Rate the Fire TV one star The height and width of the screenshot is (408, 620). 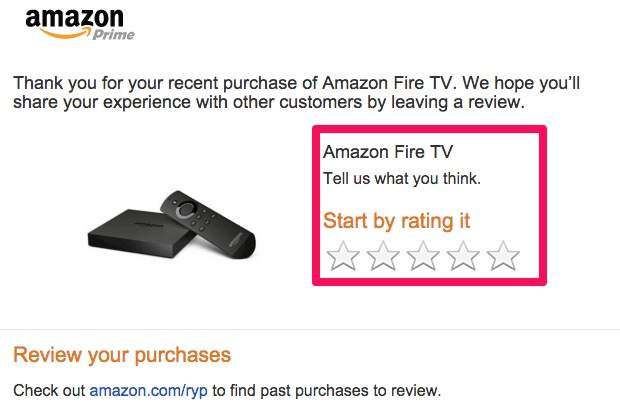(x=343, y=256)
